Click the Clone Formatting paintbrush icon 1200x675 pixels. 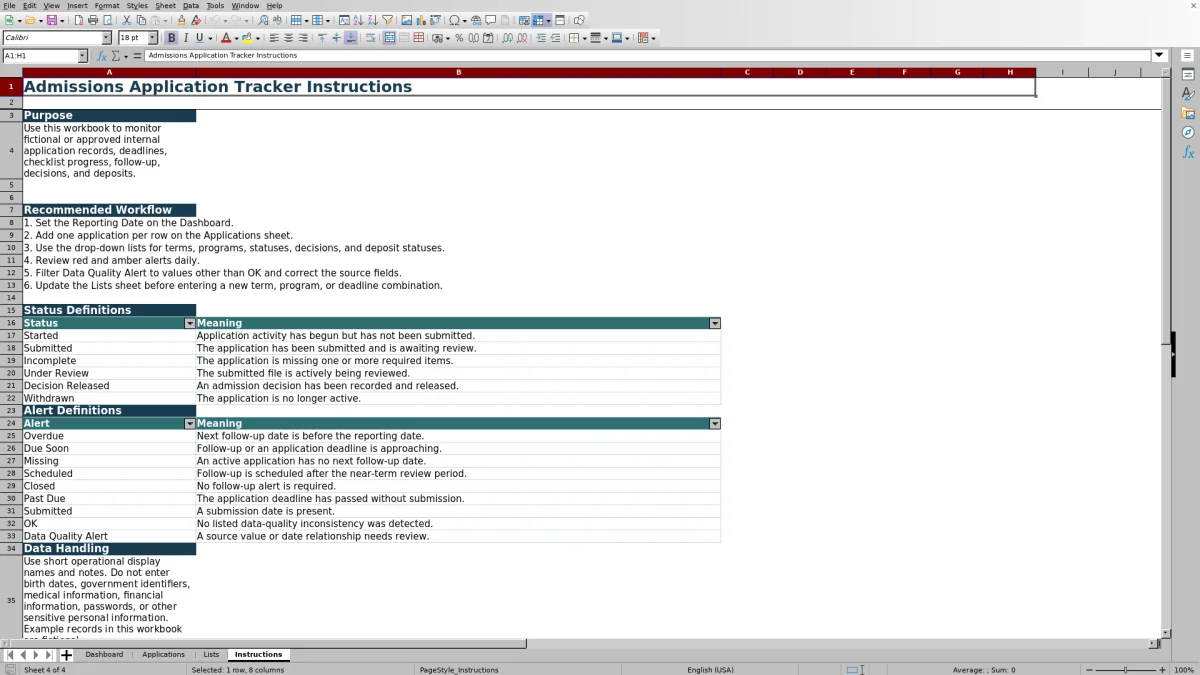[181, 20]
